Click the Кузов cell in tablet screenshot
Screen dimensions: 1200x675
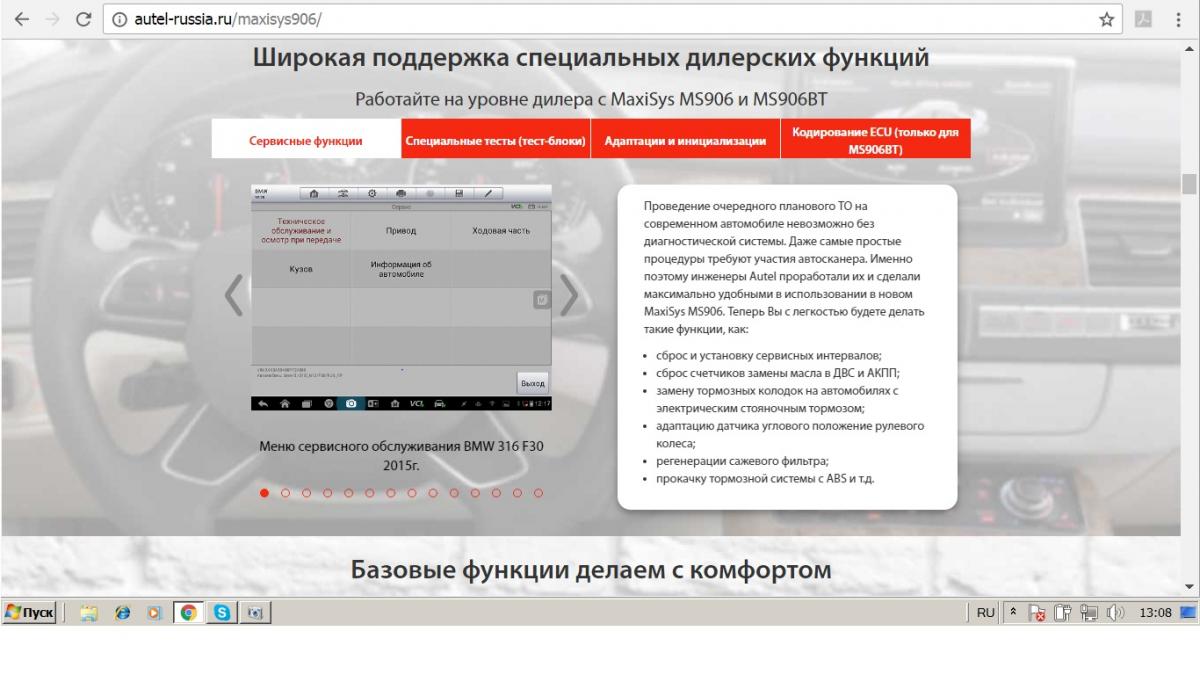coord(301,269)
